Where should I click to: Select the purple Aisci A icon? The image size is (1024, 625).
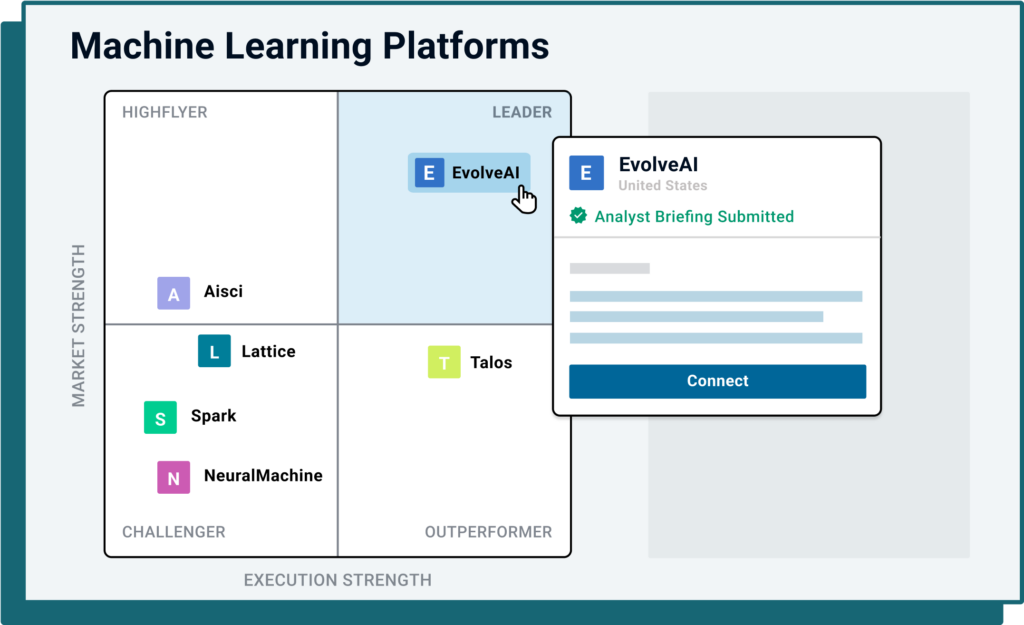point(174,293)
